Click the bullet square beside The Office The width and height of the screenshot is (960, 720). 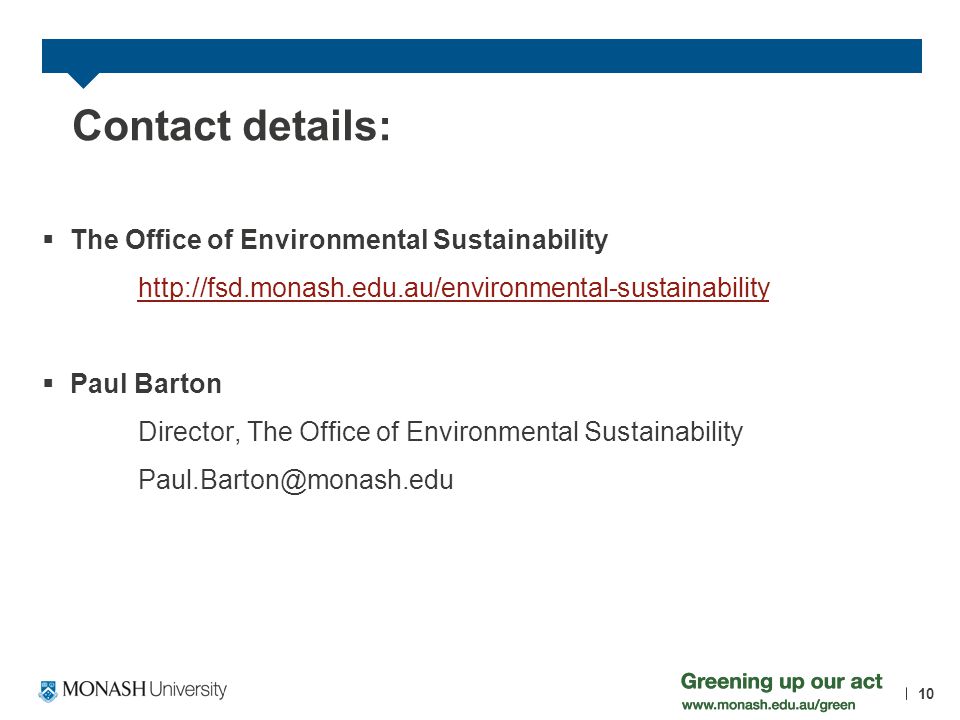[x=48, y=239]
